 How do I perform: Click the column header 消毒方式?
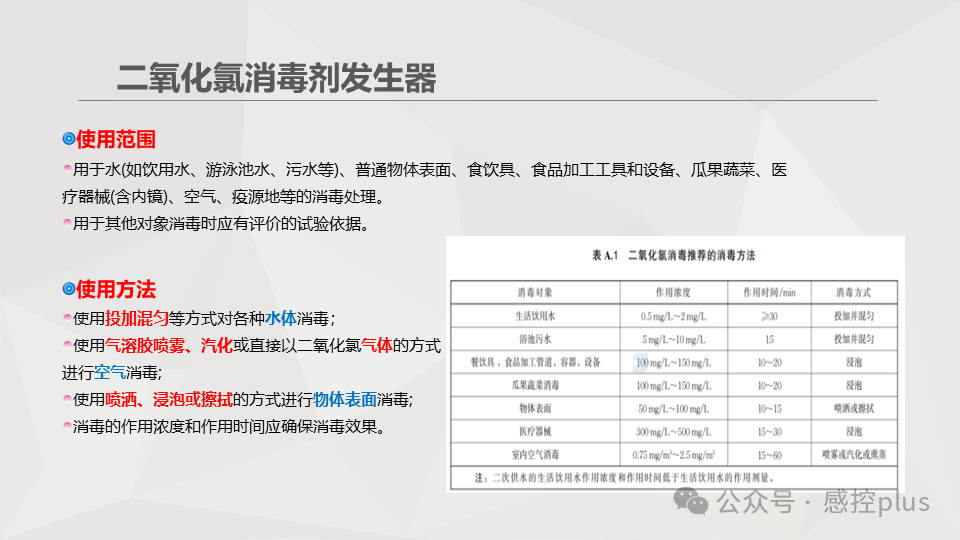tap(854, 293)
